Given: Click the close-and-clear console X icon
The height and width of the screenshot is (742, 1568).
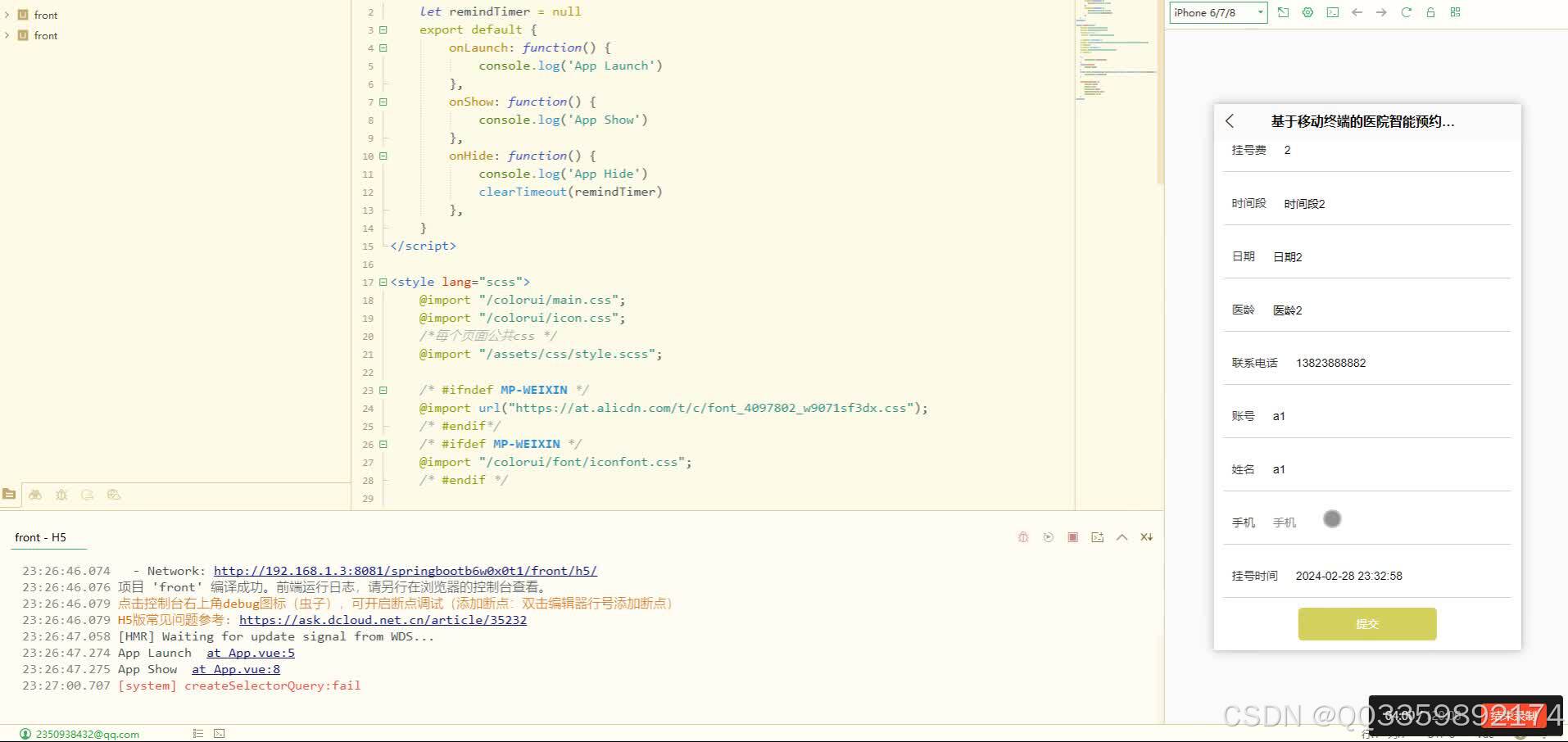Looking at the screenshot, I should coord(1146,537).
